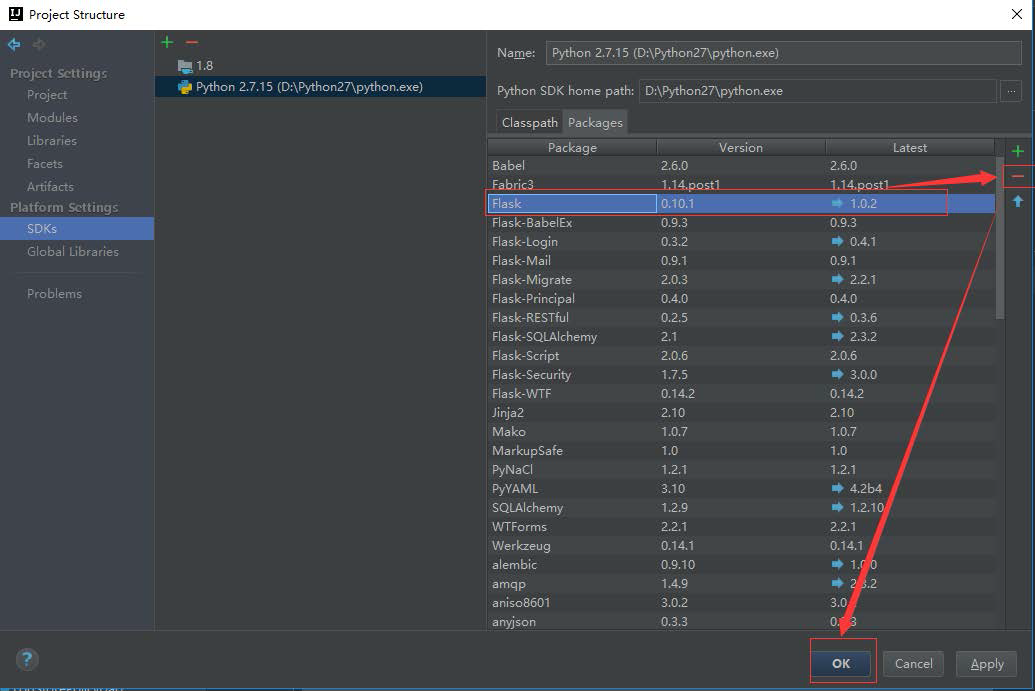Click the Apply button
The image size is (1035, 691).
tap(987, 663)
